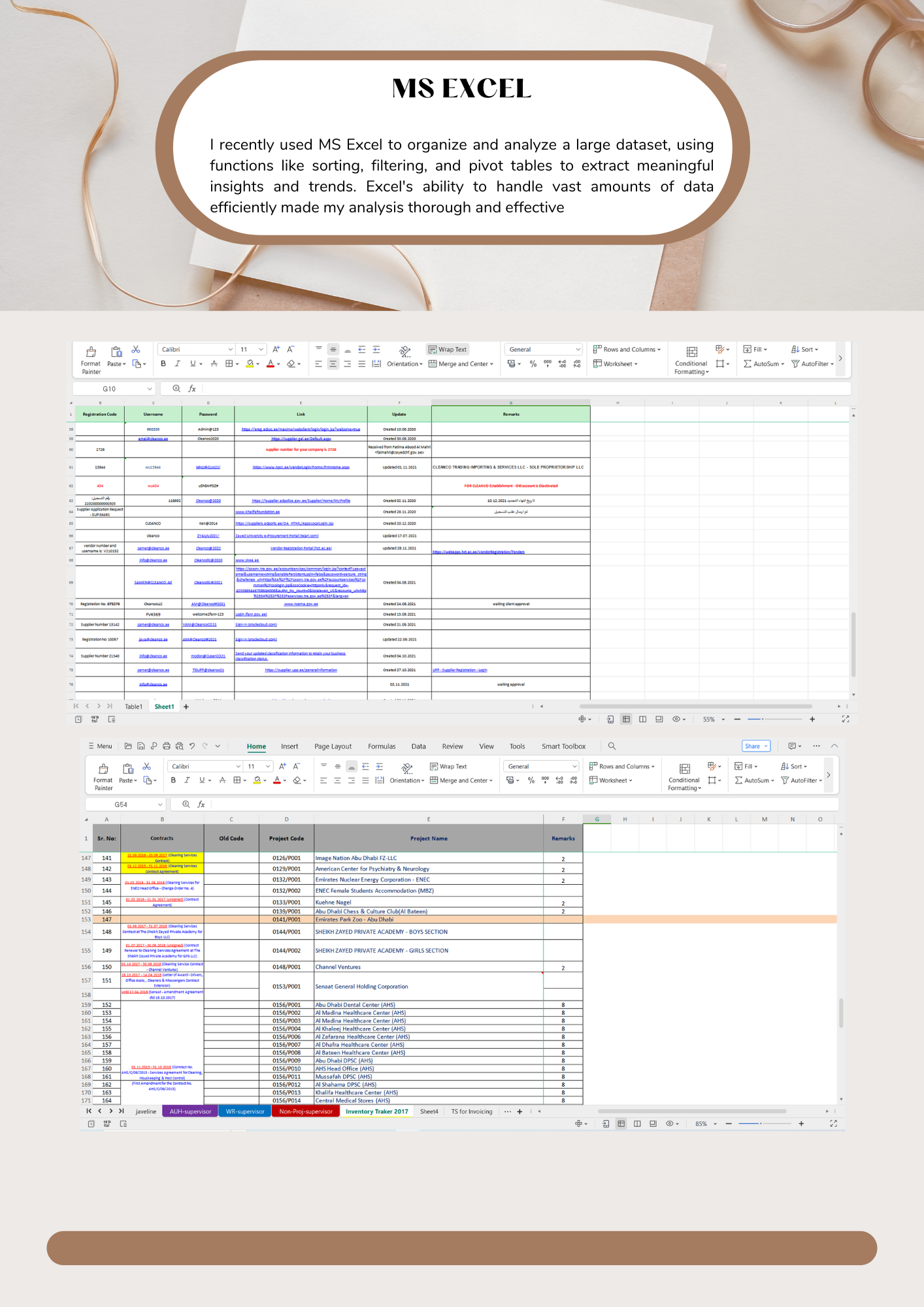Click the fx insert function icon beside G54

(201, 804)
